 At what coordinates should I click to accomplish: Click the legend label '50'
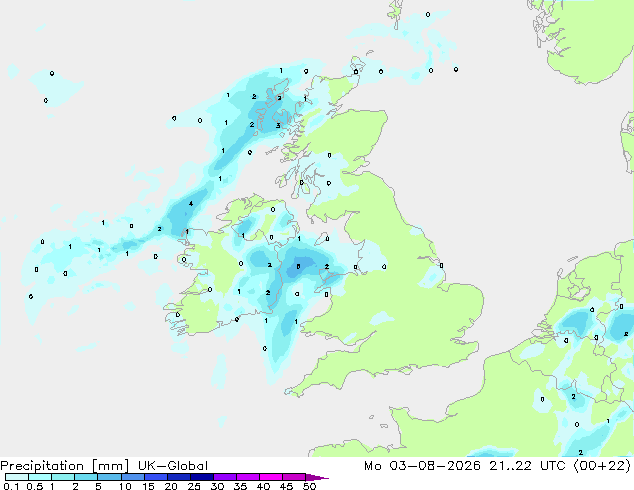click(x=309, y=486)
